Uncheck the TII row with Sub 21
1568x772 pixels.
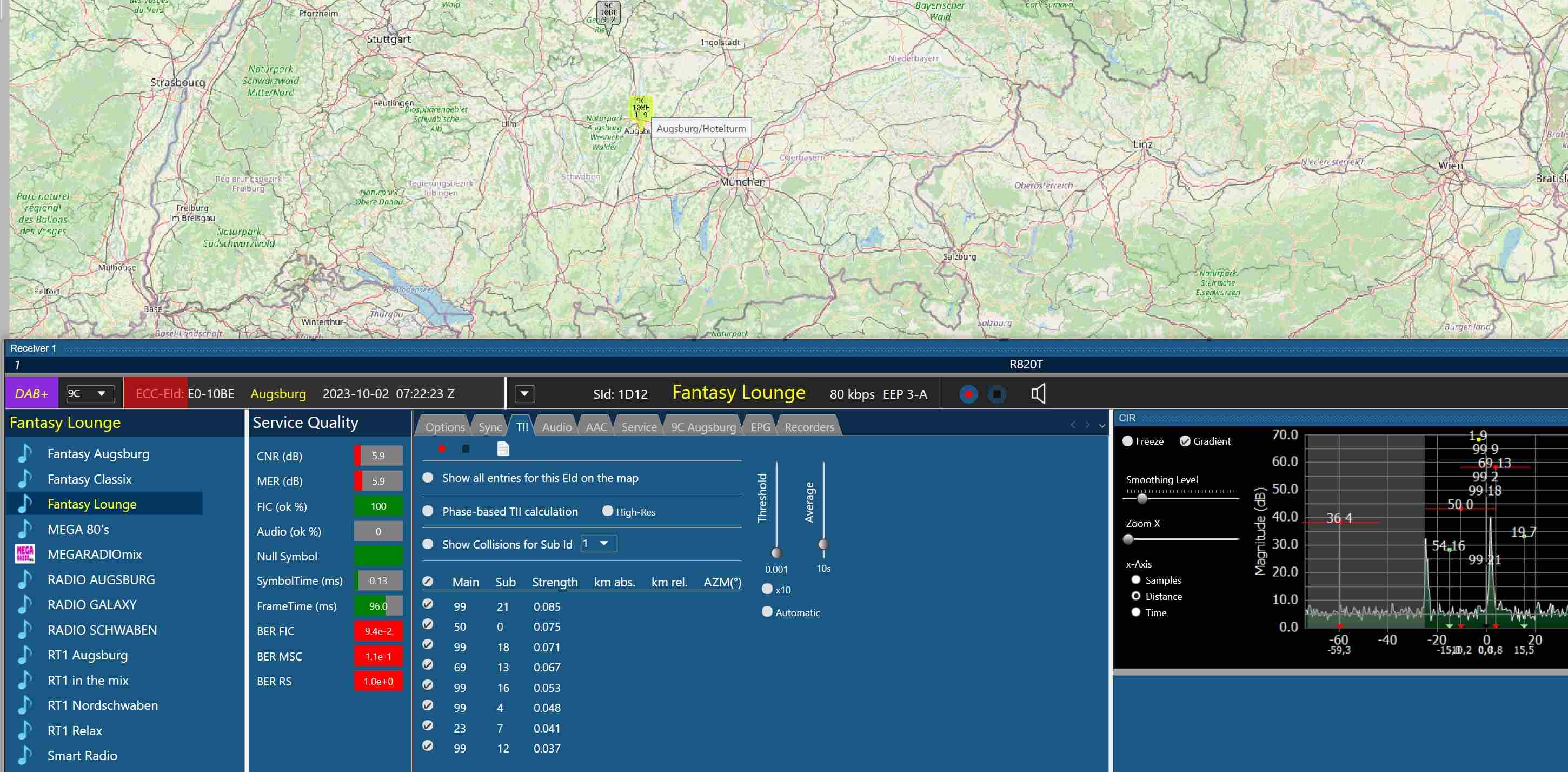pyautogui.click(x=428, y=604)
